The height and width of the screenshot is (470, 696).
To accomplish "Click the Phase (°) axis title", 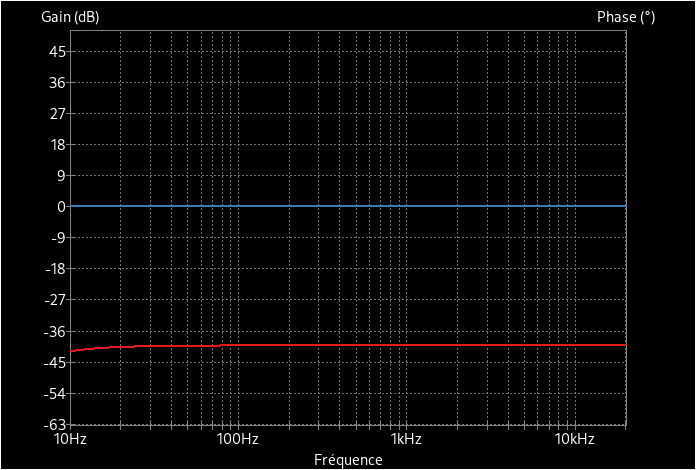I will [626, 17].
